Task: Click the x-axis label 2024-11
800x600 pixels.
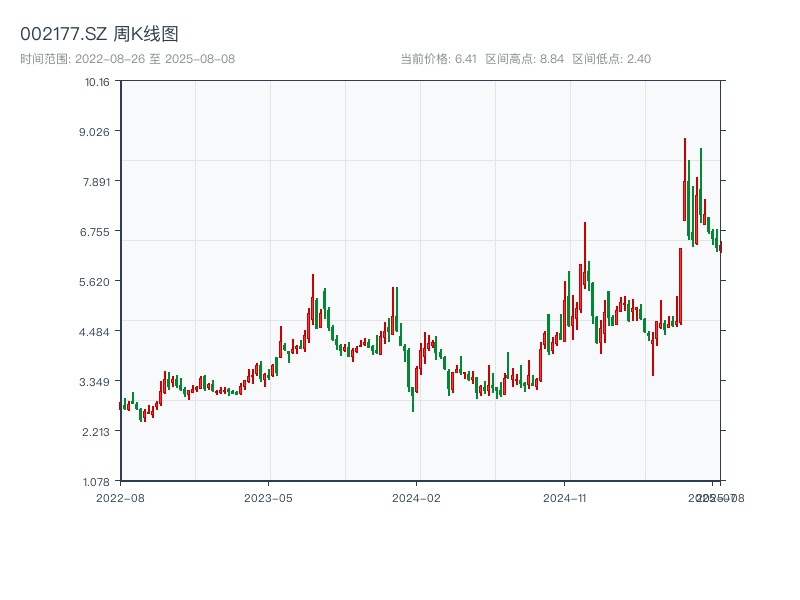Action: pos(564,498)
